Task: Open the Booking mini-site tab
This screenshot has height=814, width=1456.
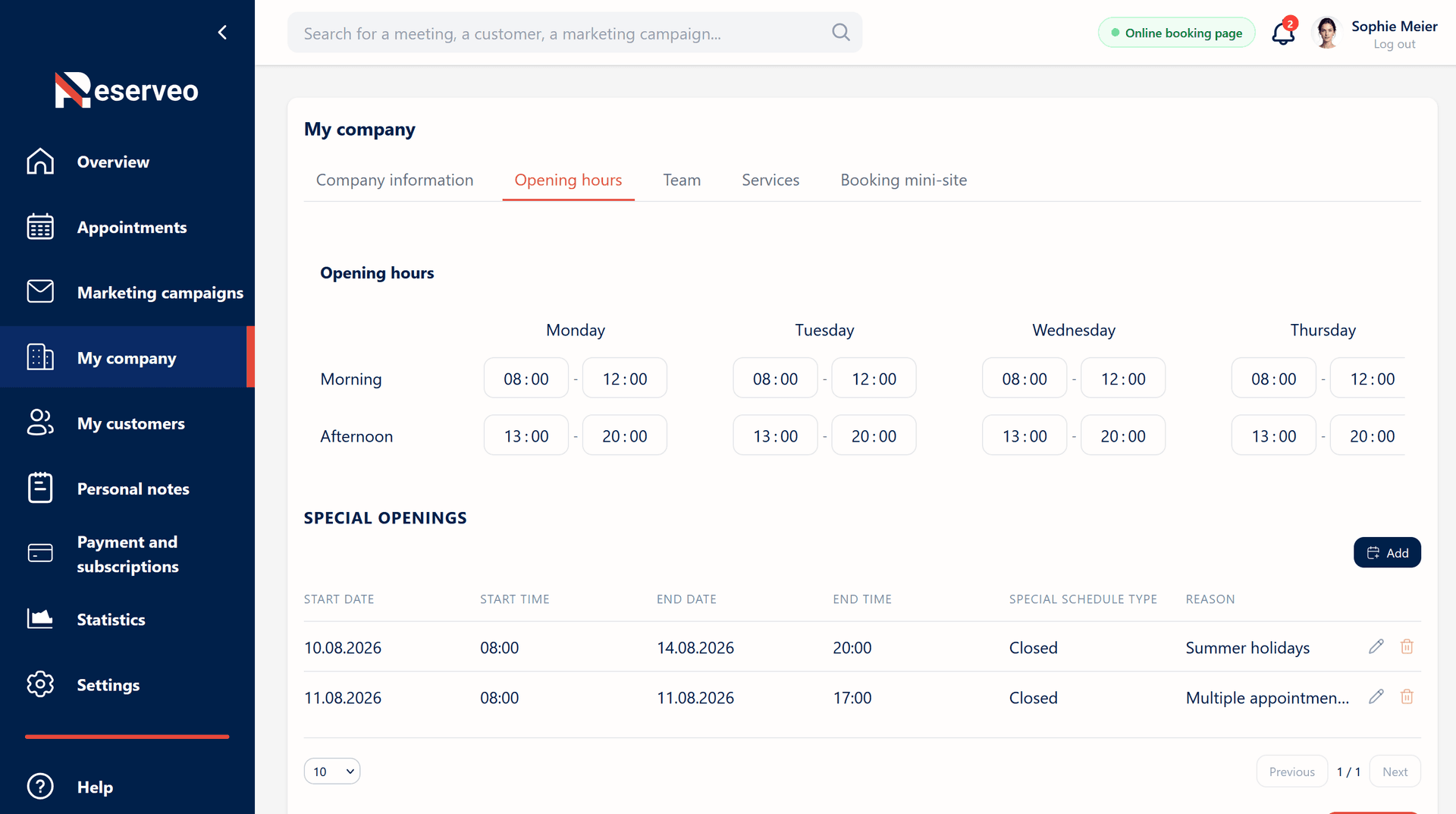Action: point(903,181)
